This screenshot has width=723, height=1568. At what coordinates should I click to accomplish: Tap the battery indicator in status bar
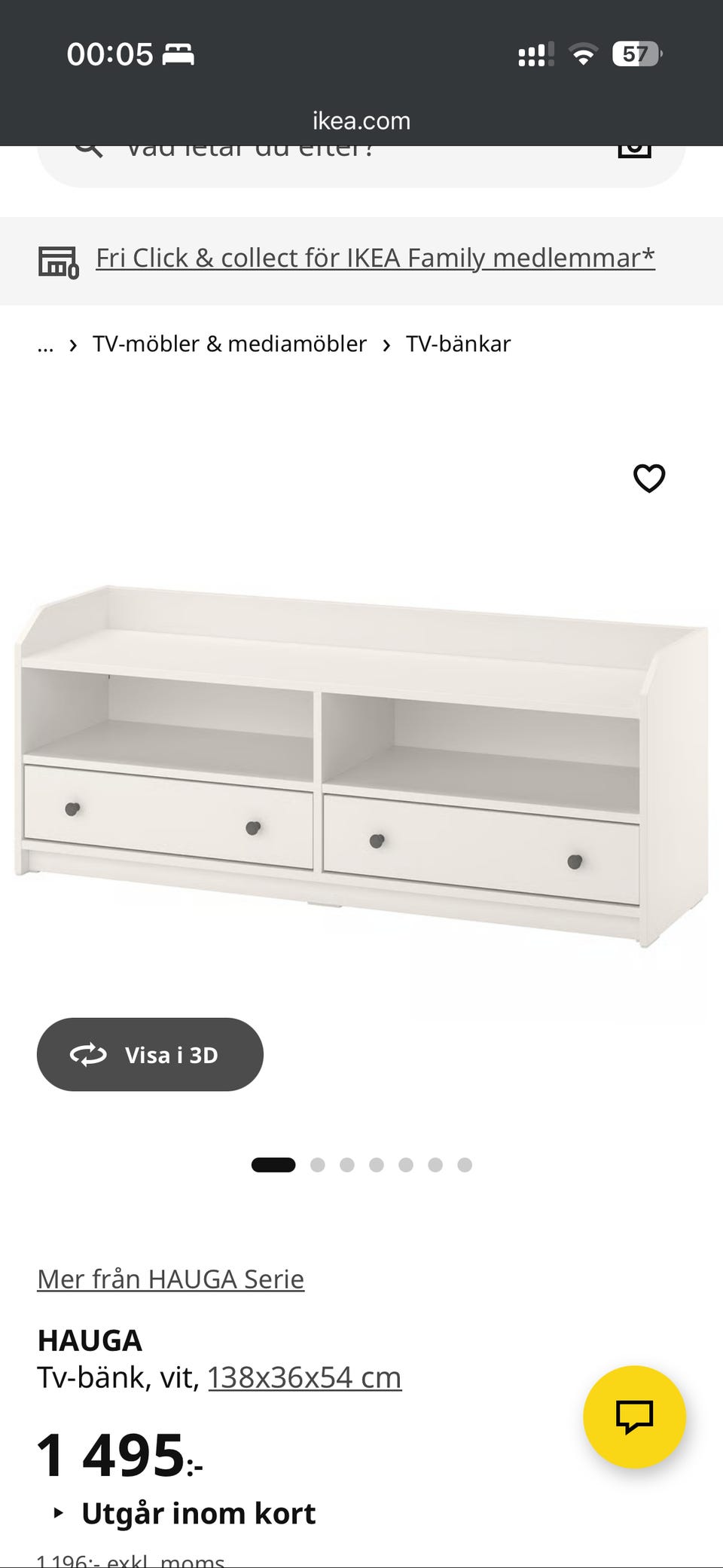tap(637, 54)
